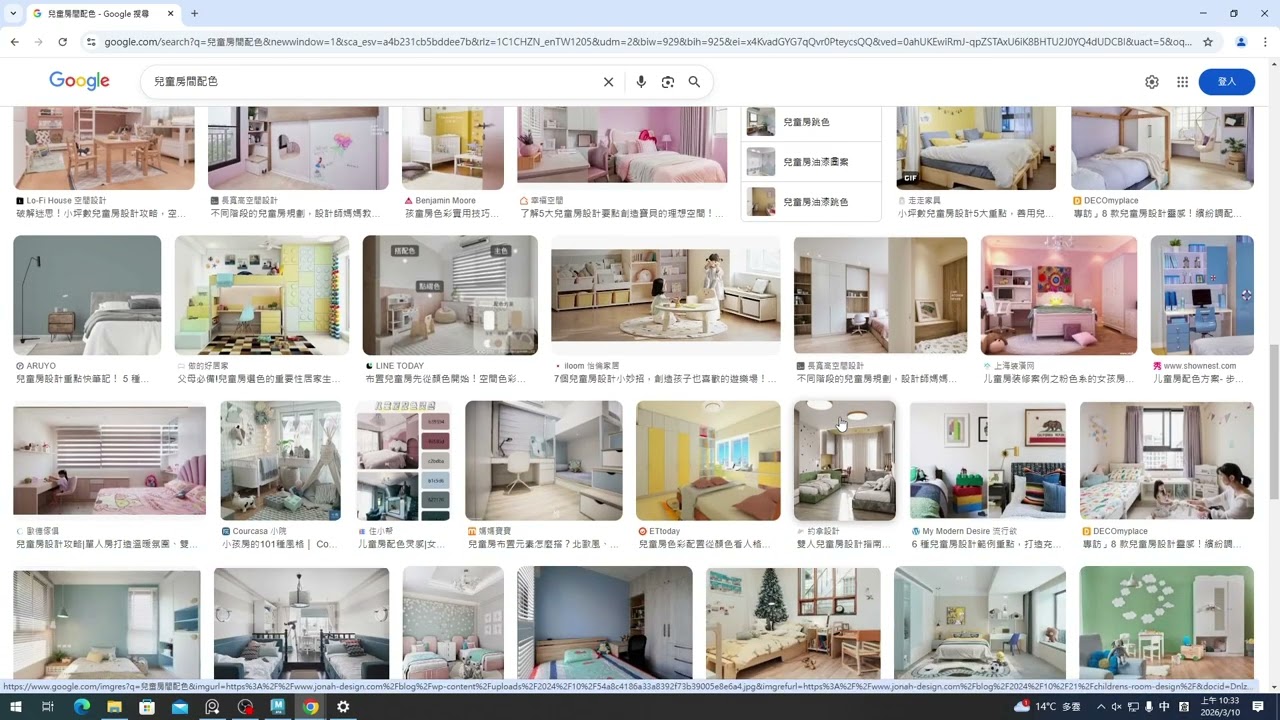Image resolution: width=1280 pixels, height=720 pixels.
Task: Open Windows Start menu
Action: point(15,707)
